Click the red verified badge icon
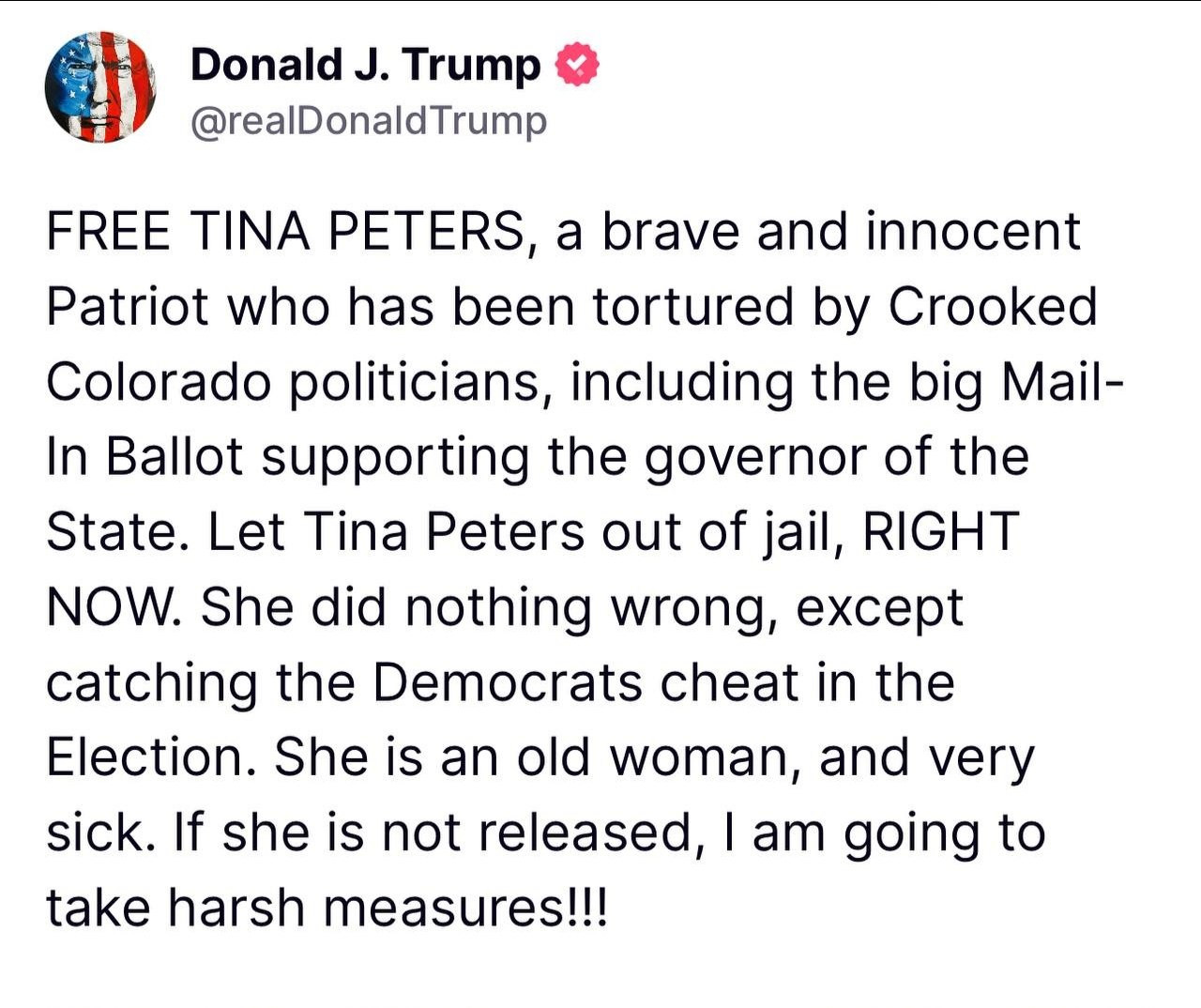The image size is (1201, 1008). point(578,65)
